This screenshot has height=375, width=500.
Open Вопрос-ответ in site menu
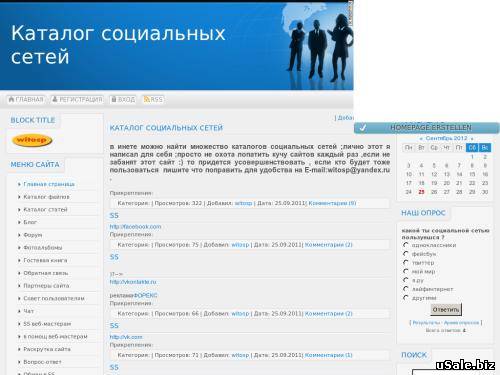tap(42, 362)
